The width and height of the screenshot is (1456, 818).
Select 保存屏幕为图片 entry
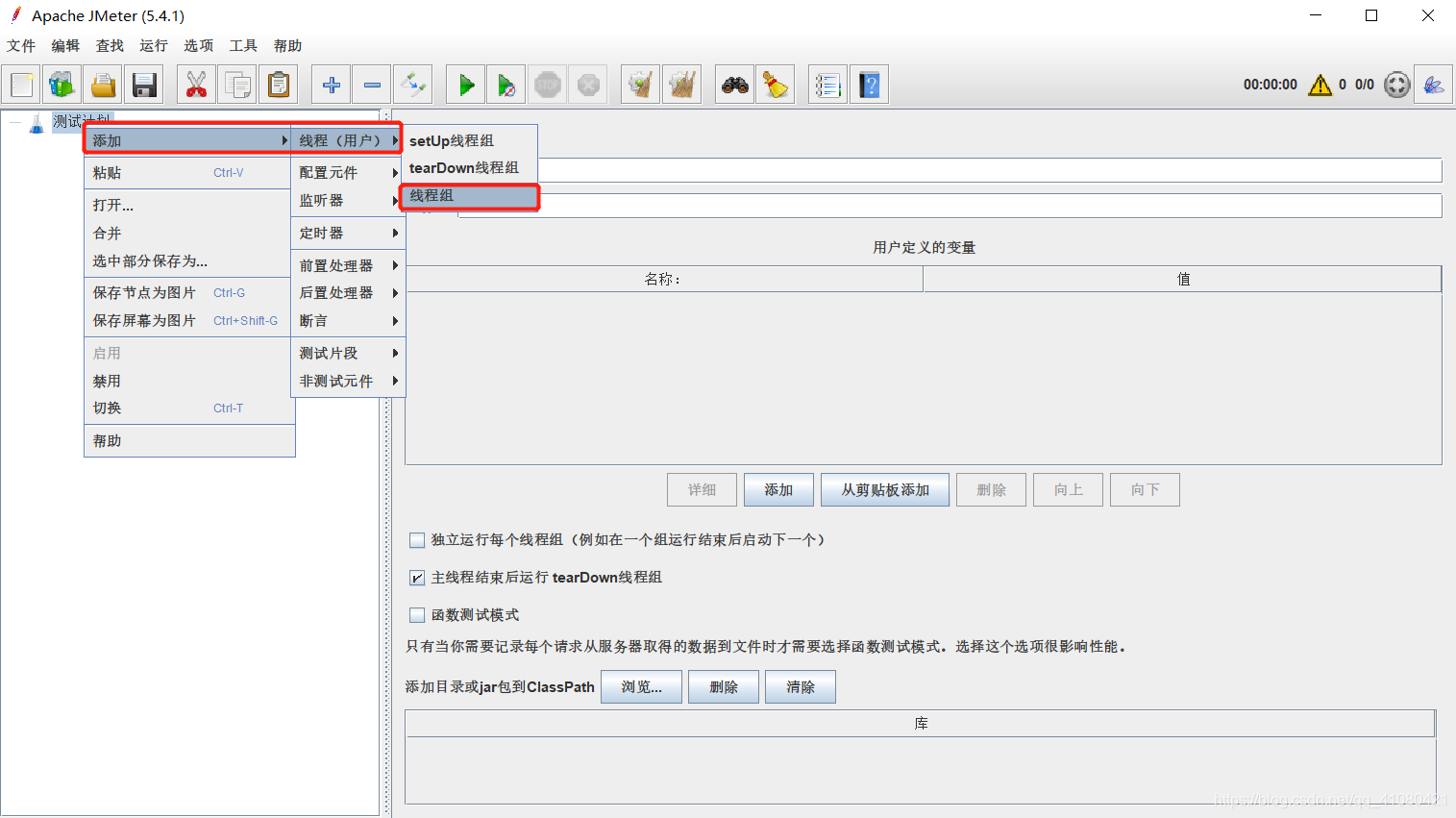pos(189,321)
